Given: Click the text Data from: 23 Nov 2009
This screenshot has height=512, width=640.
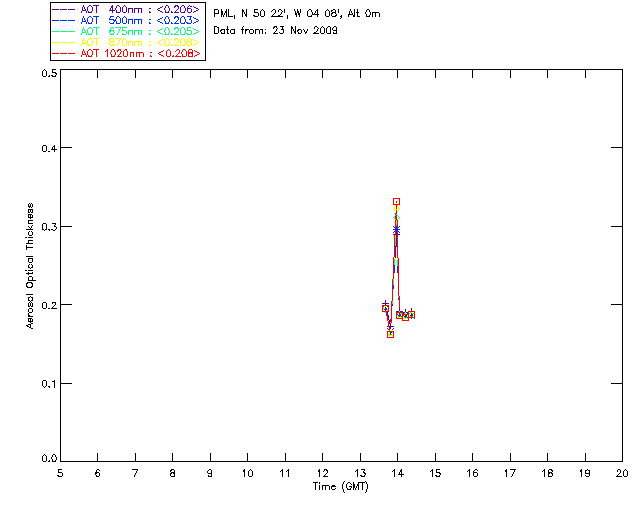Looking at the screenshot, I should coord(275,30).
